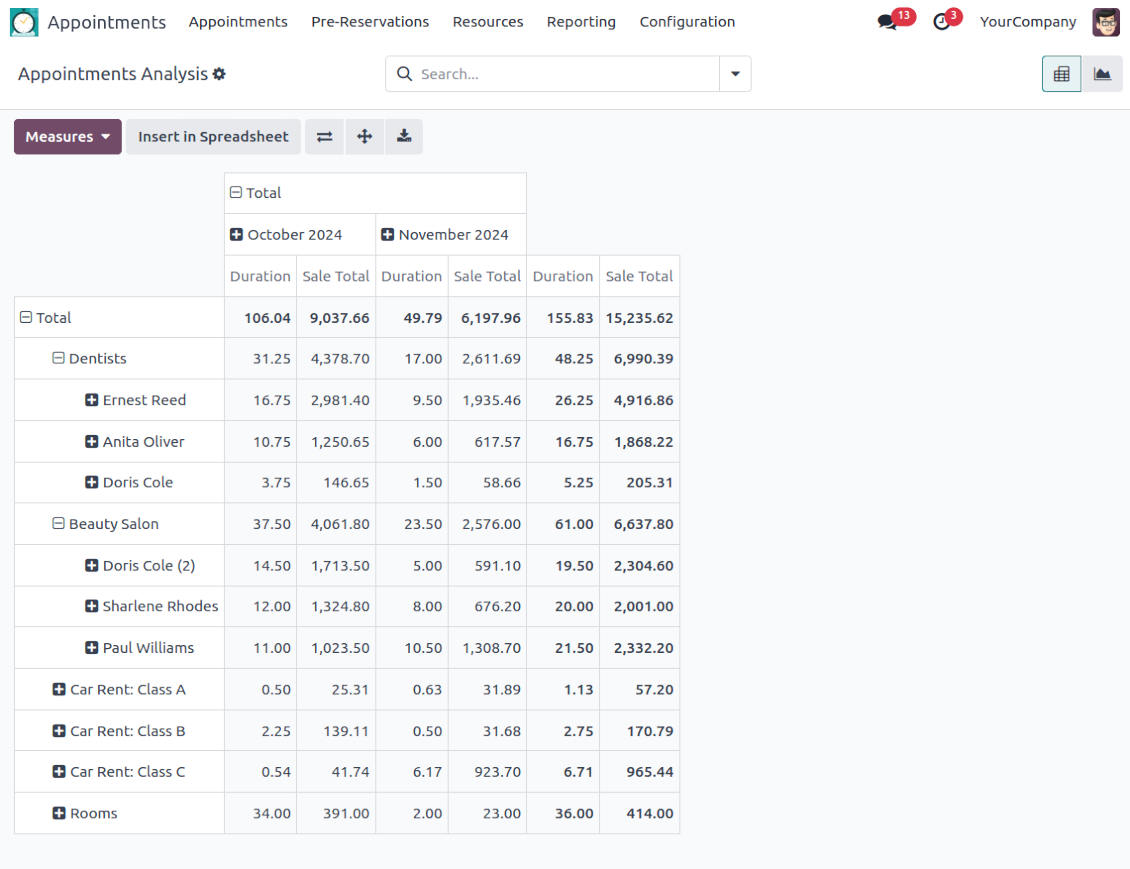
Task: Sort by October Sale Total column header
Action: pos(336,276)
